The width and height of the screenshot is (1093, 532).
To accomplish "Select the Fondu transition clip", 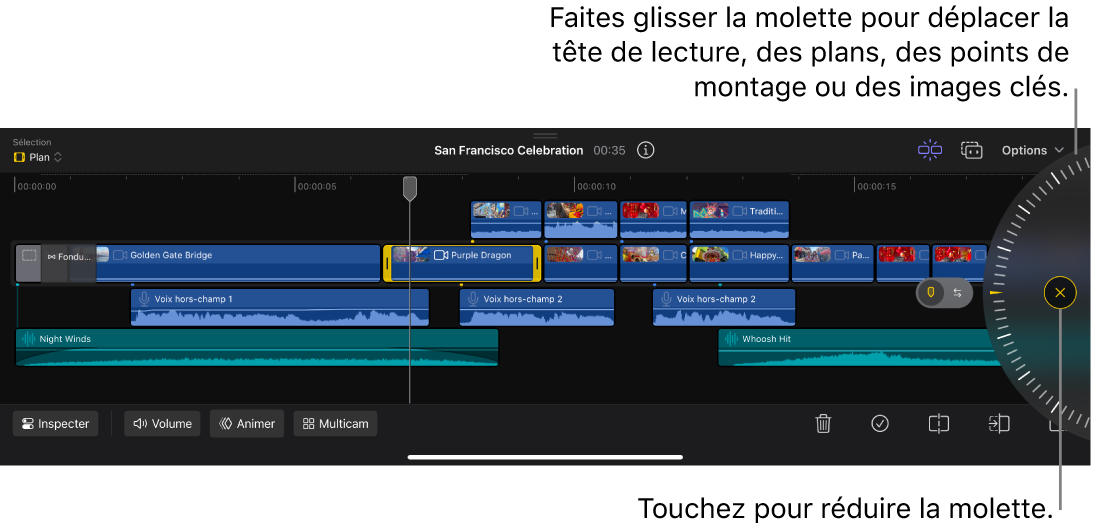I will coord(68,263).
